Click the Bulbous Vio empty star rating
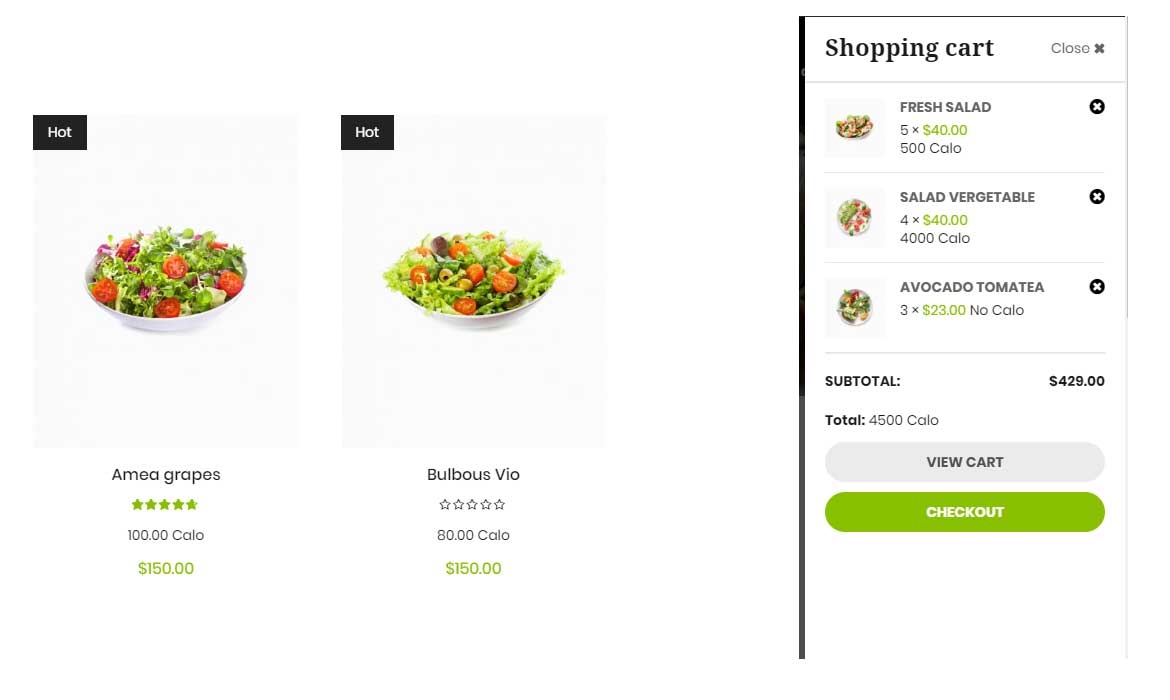Viewport: 1170px width, 700px height. click(x=473, y=505)
